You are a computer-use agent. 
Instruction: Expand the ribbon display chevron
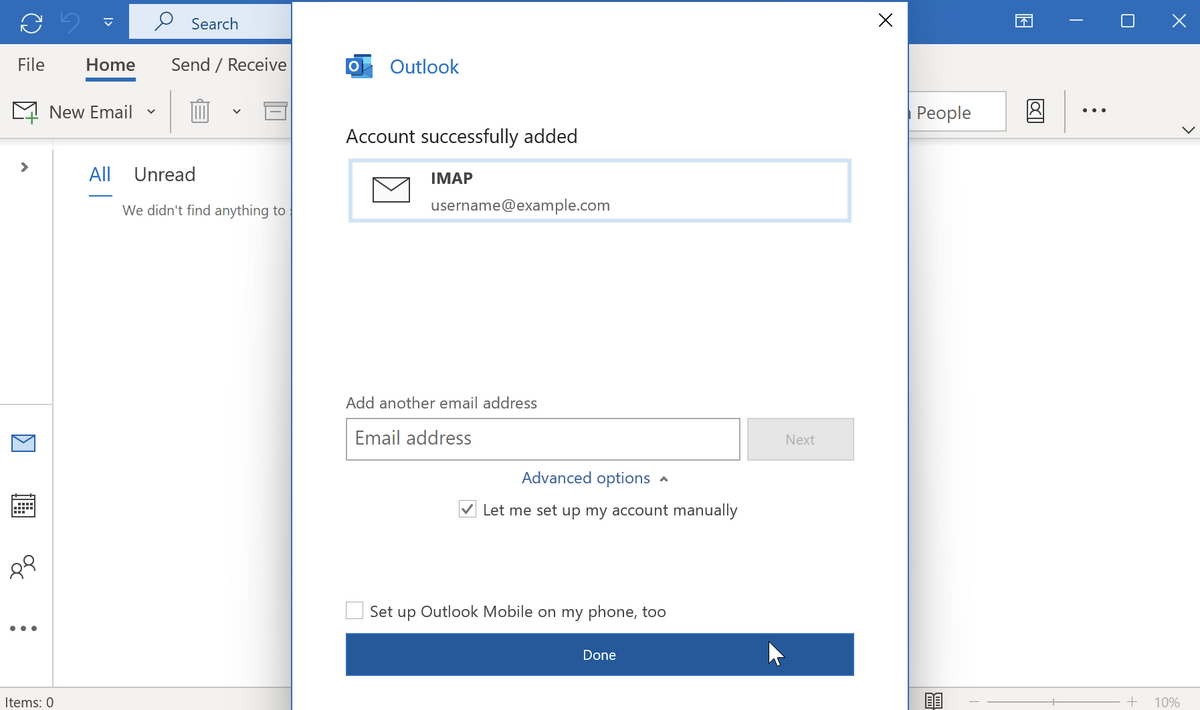(1188, 130)
